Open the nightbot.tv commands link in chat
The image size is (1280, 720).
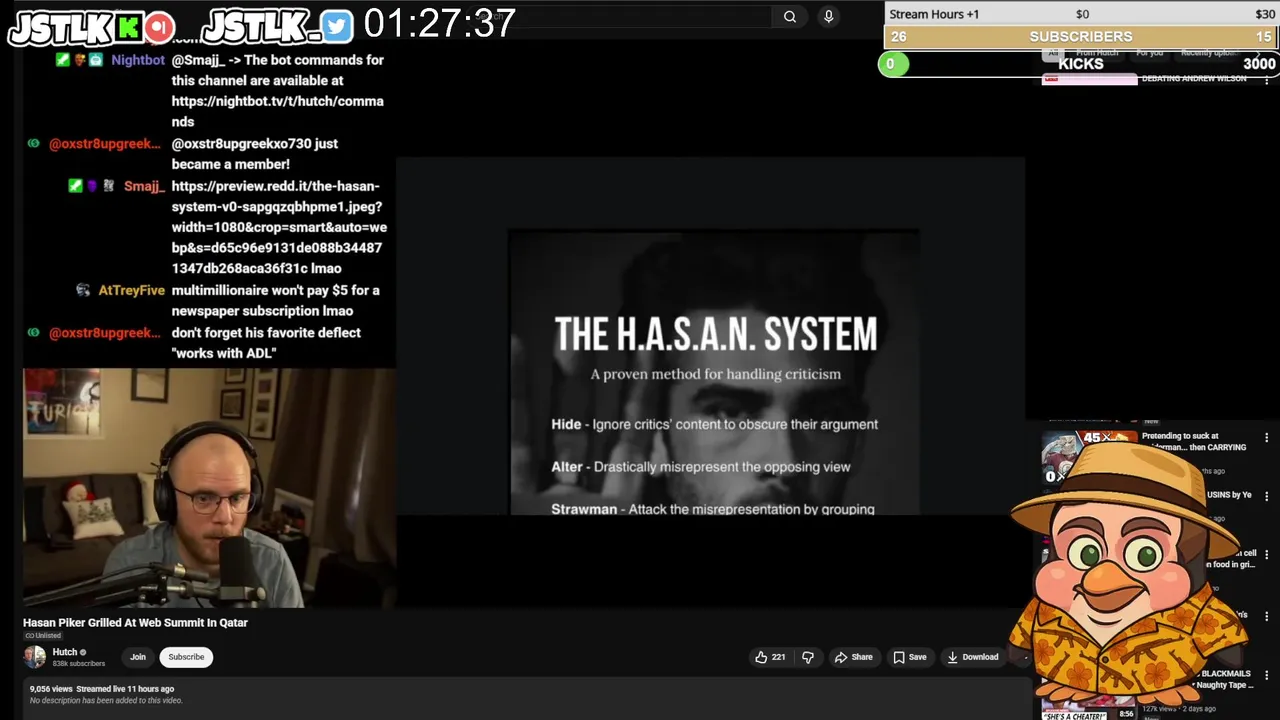[x=277, y=111]
